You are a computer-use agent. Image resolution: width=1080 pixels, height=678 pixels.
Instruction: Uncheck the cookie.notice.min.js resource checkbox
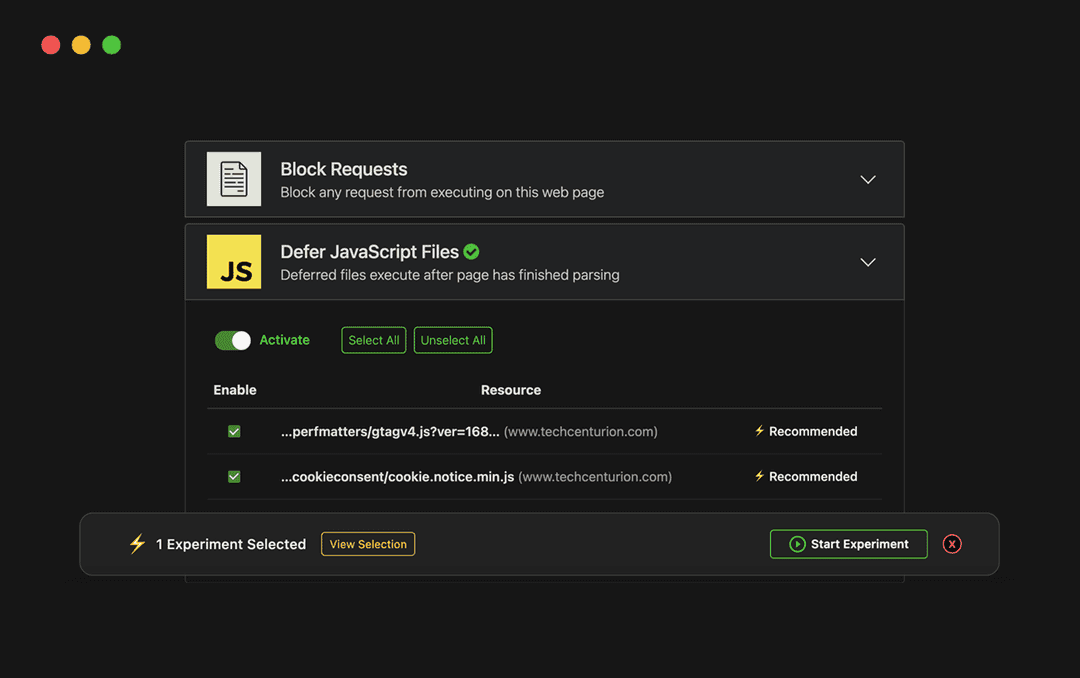[x=233, y=476]
